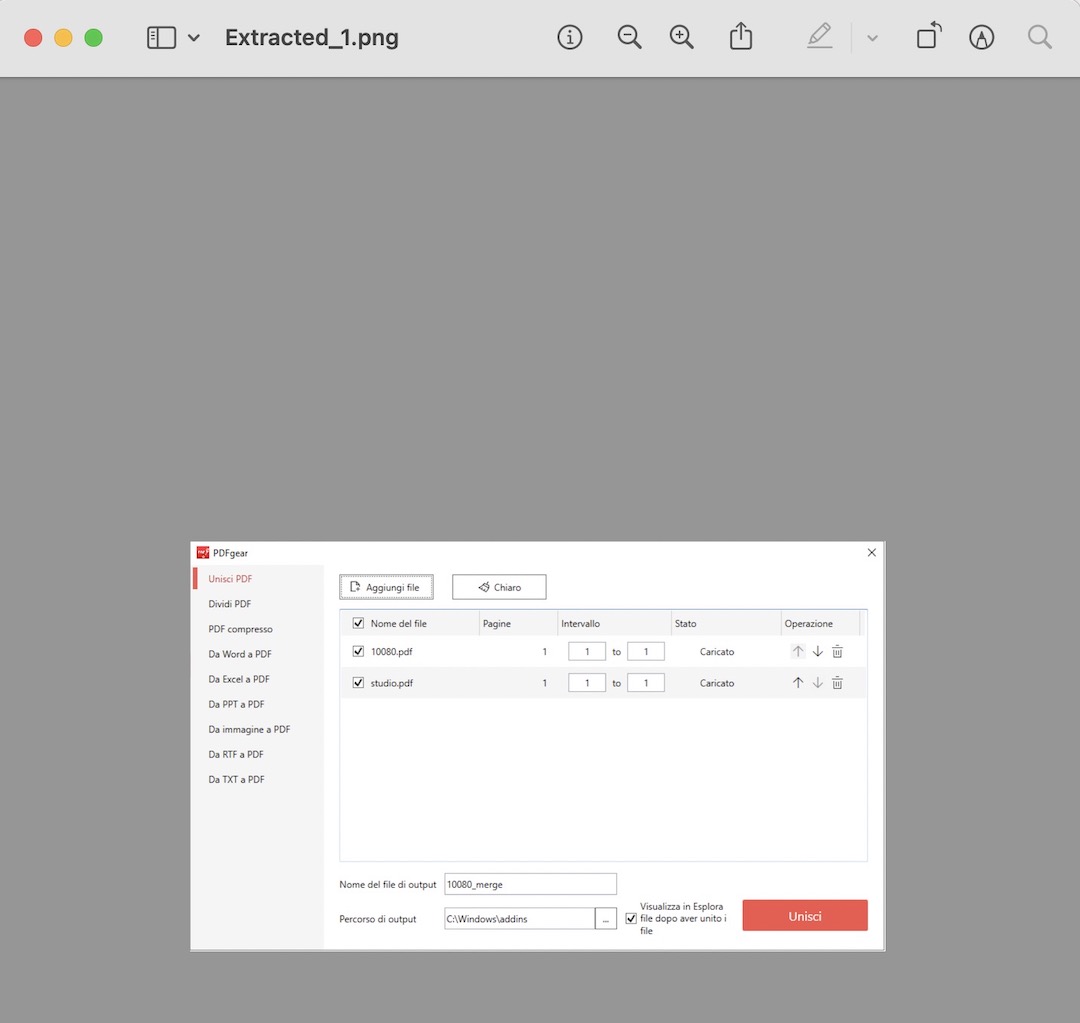Rotate the image with the rotate icon
This screenshot has width=1080, height=1023.
[x=928, y=37]
